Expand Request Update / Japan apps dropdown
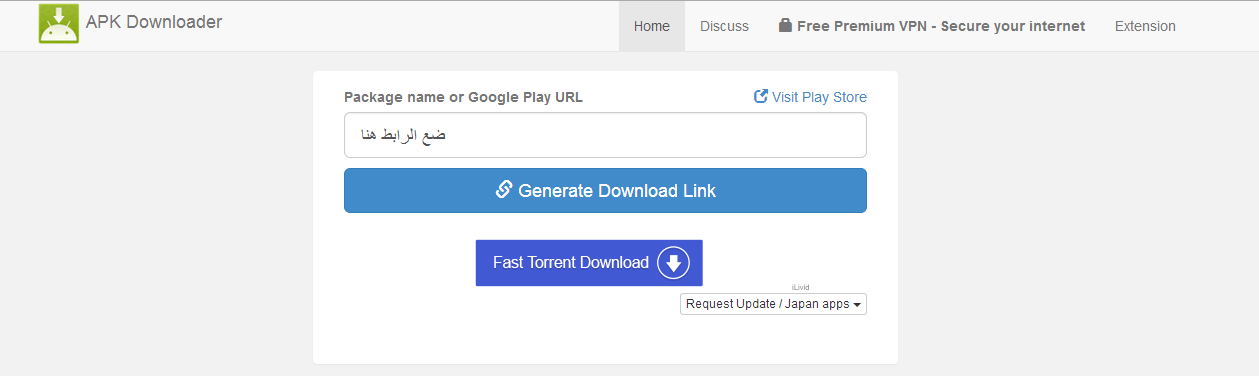Screen dimensions: 1259x376 (x=773, y=304)
